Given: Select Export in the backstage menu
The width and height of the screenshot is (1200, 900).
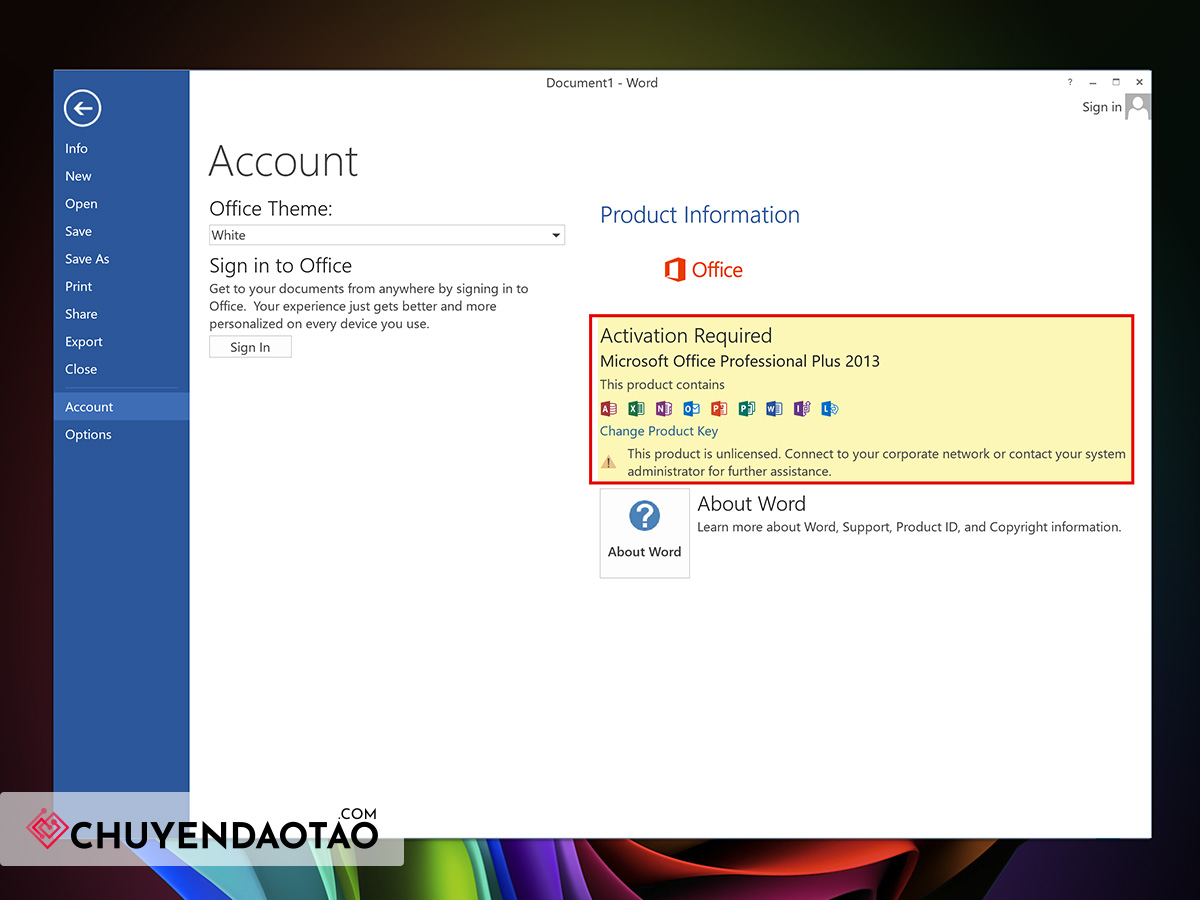Looking at the screenshot, I should 121,342.
